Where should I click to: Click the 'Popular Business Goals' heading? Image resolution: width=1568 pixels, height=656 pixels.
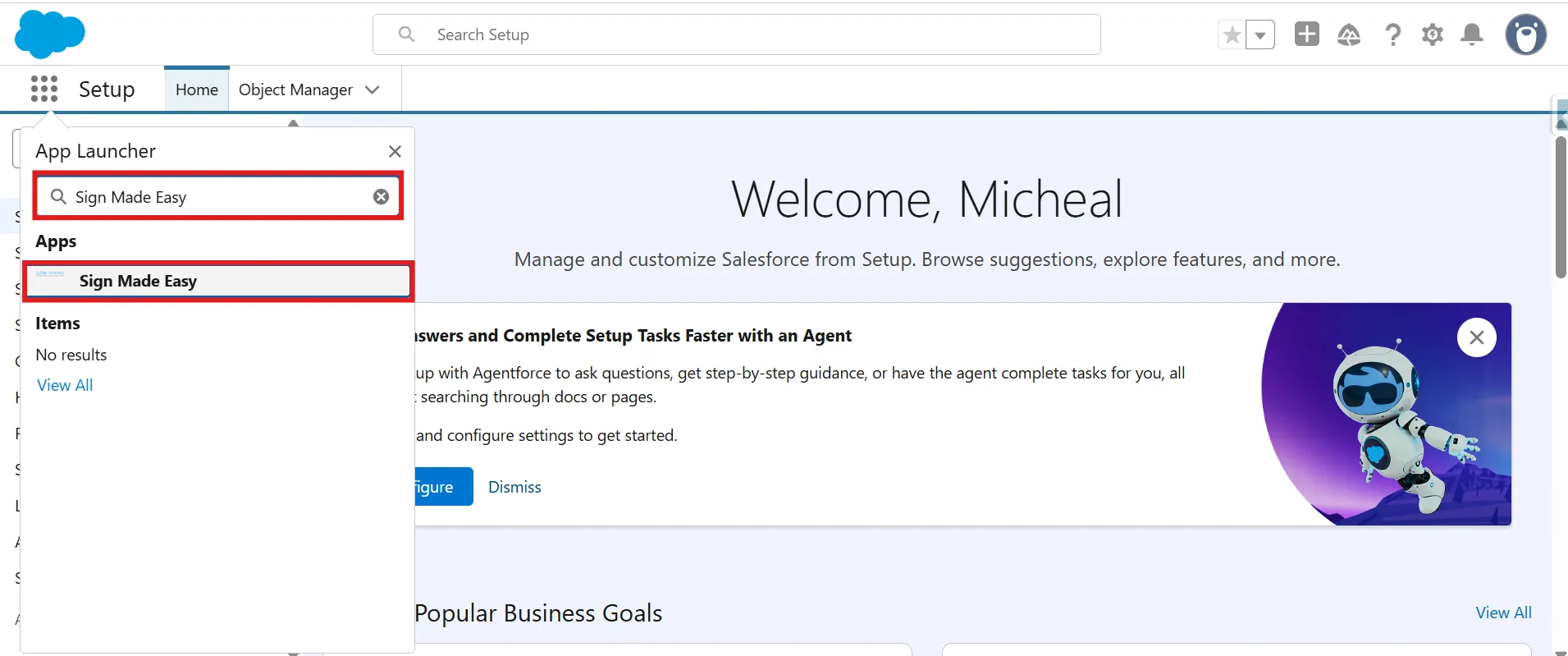538,613
